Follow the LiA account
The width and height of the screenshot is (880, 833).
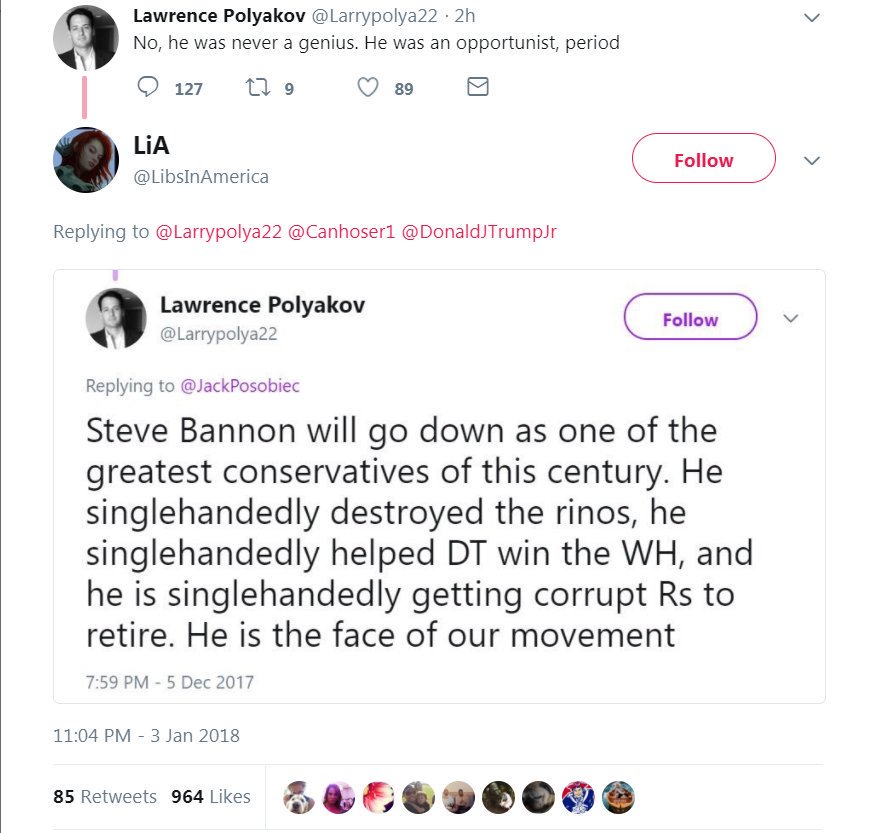pos(703,160)
